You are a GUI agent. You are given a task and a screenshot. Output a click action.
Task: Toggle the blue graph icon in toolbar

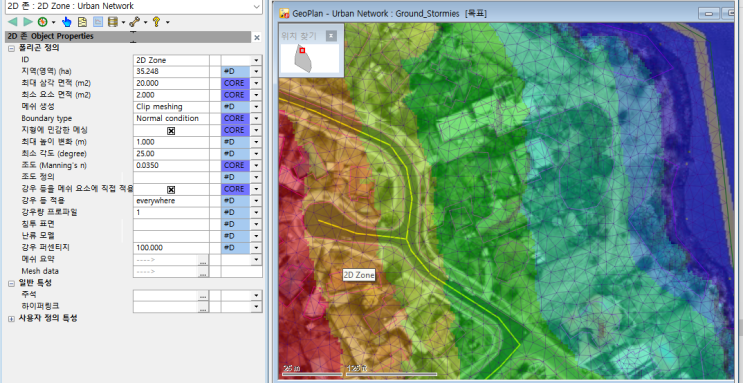coord(98,22)
